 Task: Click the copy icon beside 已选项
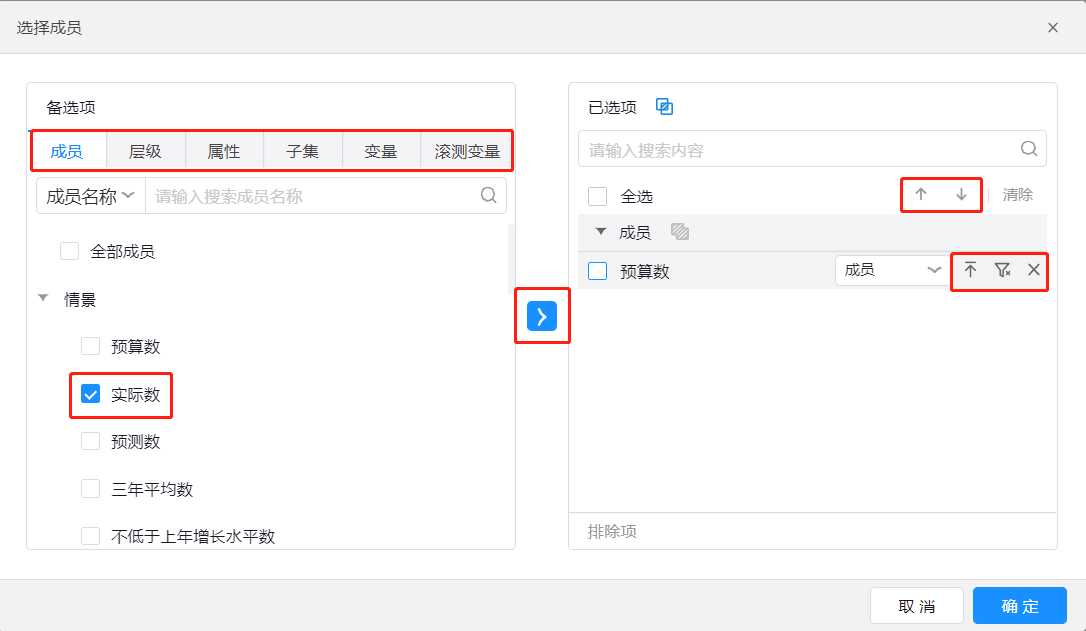point(664,107)
